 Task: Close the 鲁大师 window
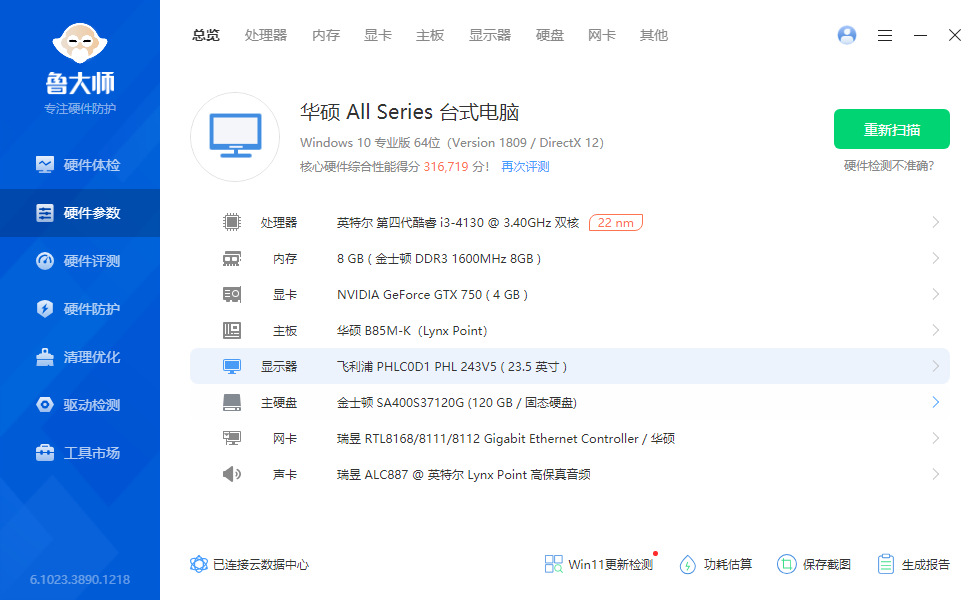coord(954,35)
